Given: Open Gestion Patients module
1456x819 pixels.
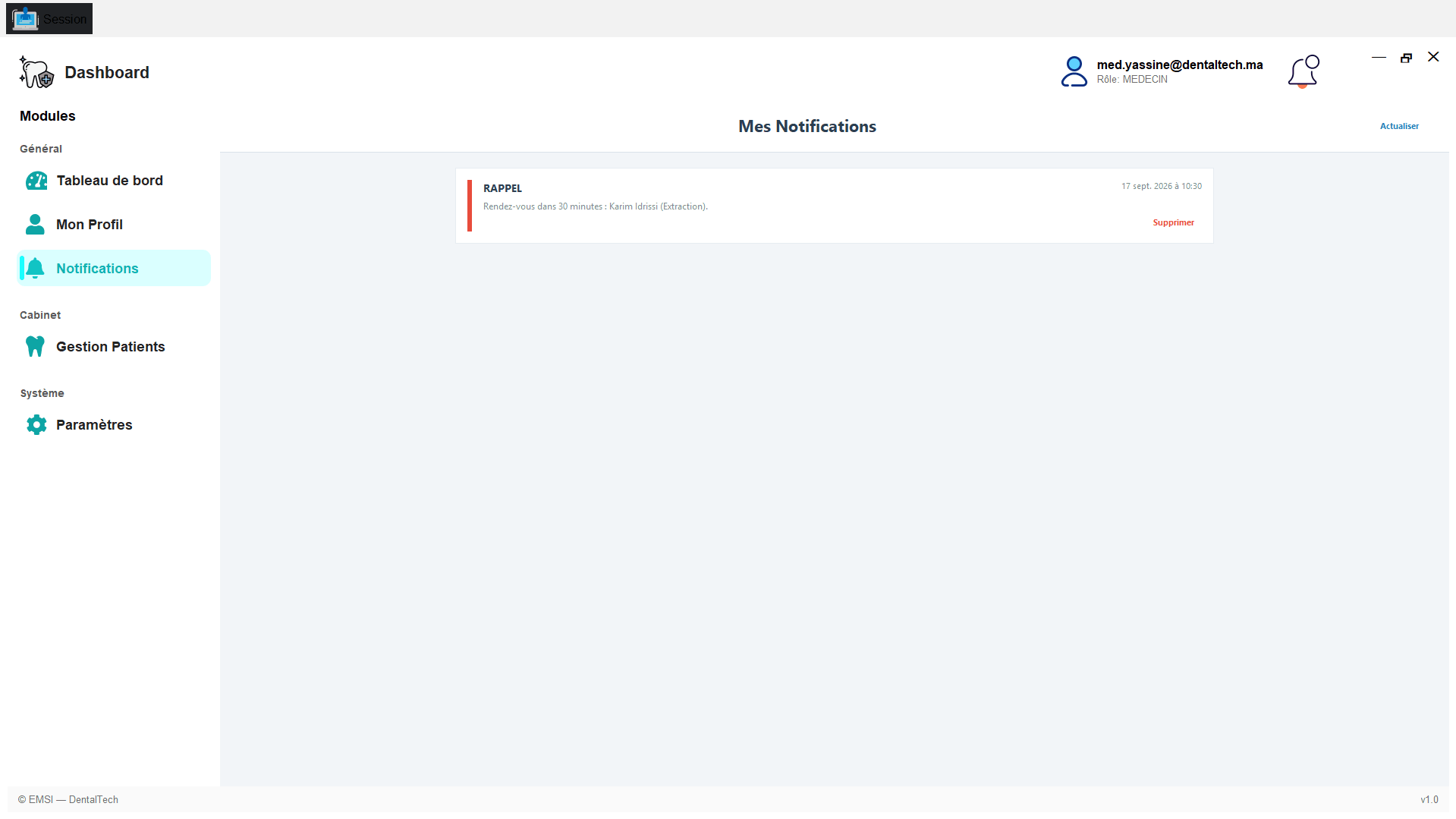Looking at the screenshot, I should pos(114,347).
